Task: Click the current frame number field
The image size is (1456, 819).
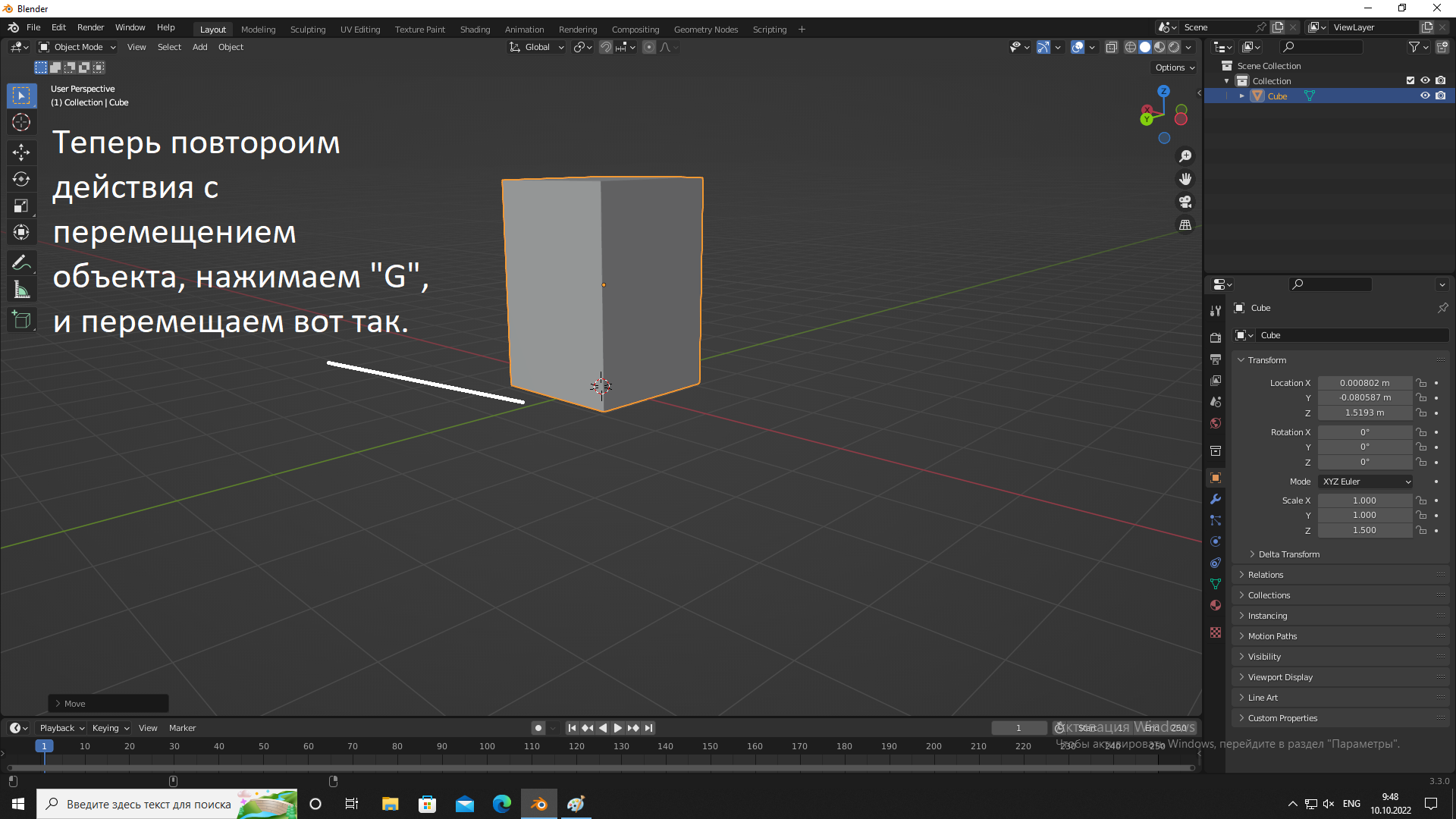Action: click(1018, 728)
